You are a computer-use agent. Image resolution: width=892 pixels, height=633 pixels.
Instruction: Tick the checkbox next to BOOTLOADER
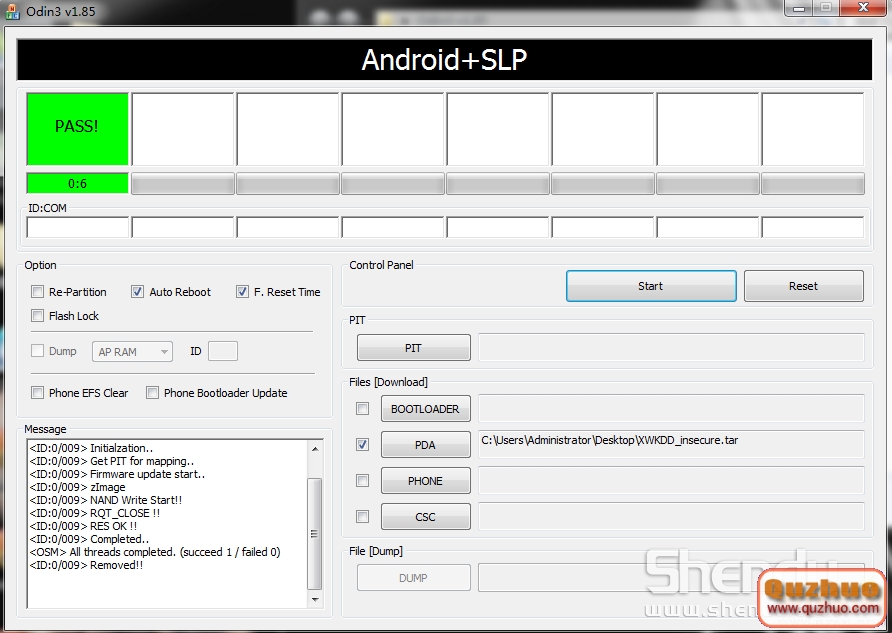[x=362, y=408]
